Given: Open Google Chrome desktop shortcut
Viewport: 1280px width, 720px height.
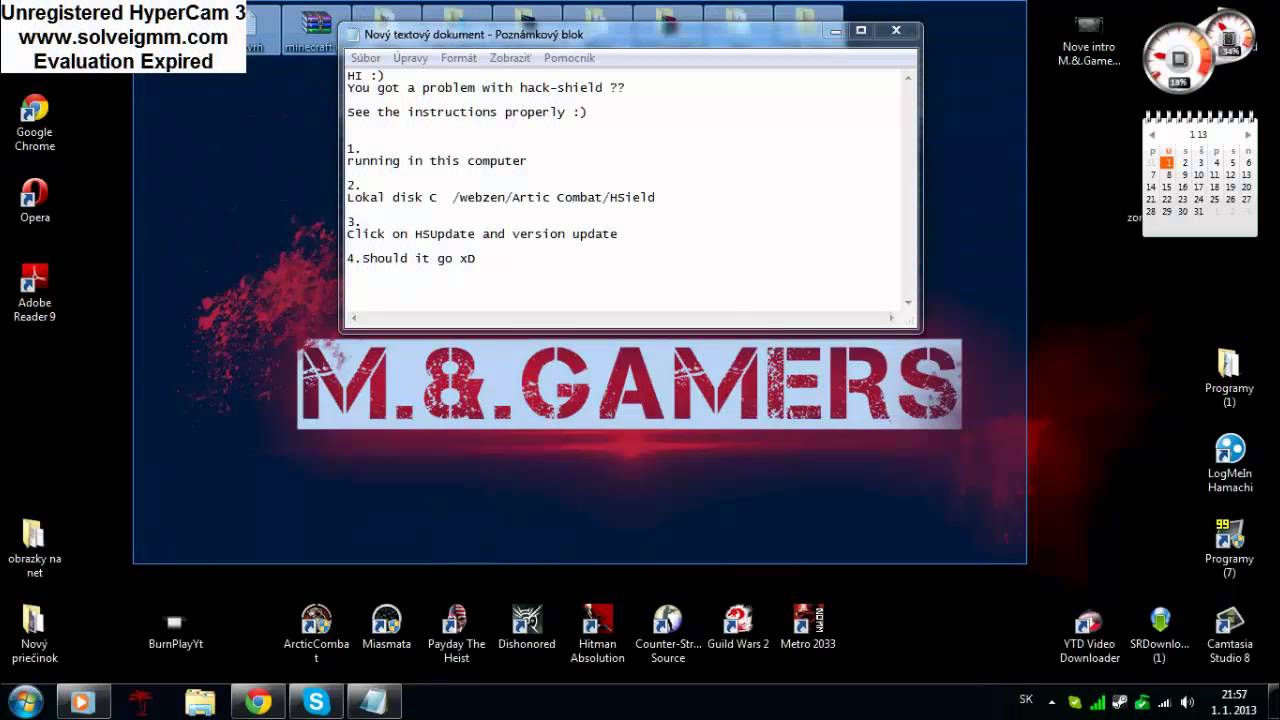Looking at the screenshot, I should (34, 123).
